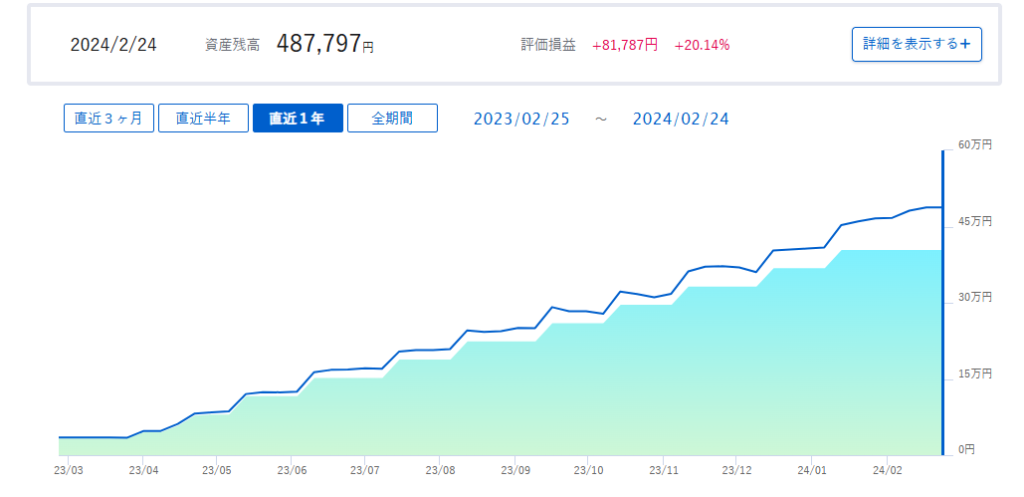Click the +20.14% return percentage
This screenshot has height=497, width=1024.
702,45
